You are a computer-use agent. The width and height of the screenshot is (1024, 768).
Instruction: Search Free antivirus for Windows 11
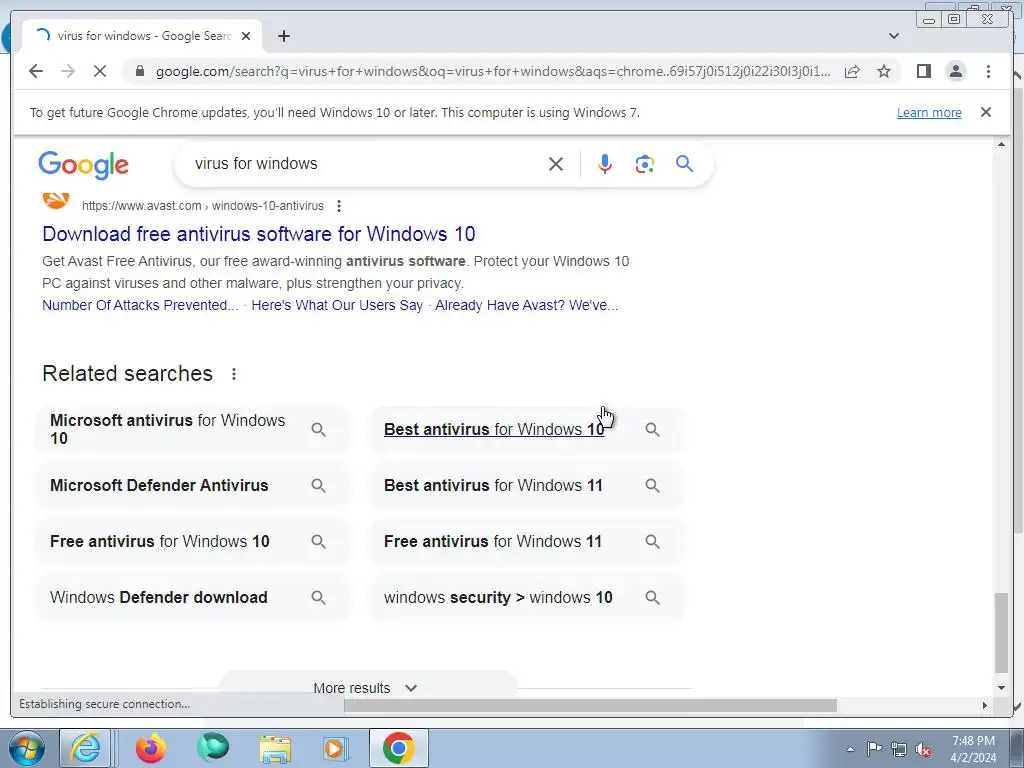(526, 541)
